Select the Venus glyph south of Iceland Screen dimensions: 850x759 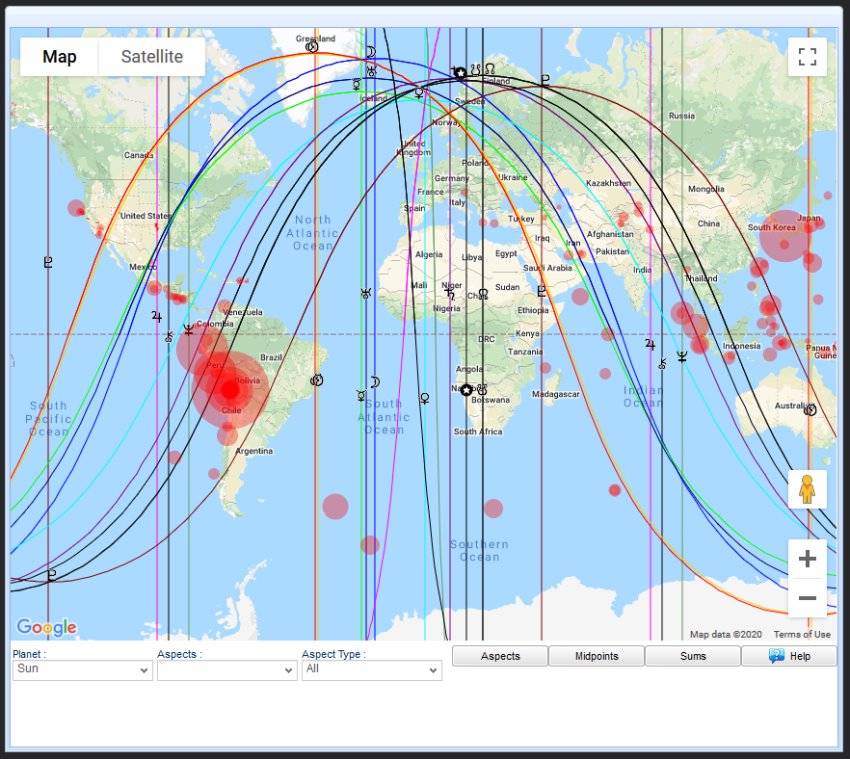pos(418,93)
